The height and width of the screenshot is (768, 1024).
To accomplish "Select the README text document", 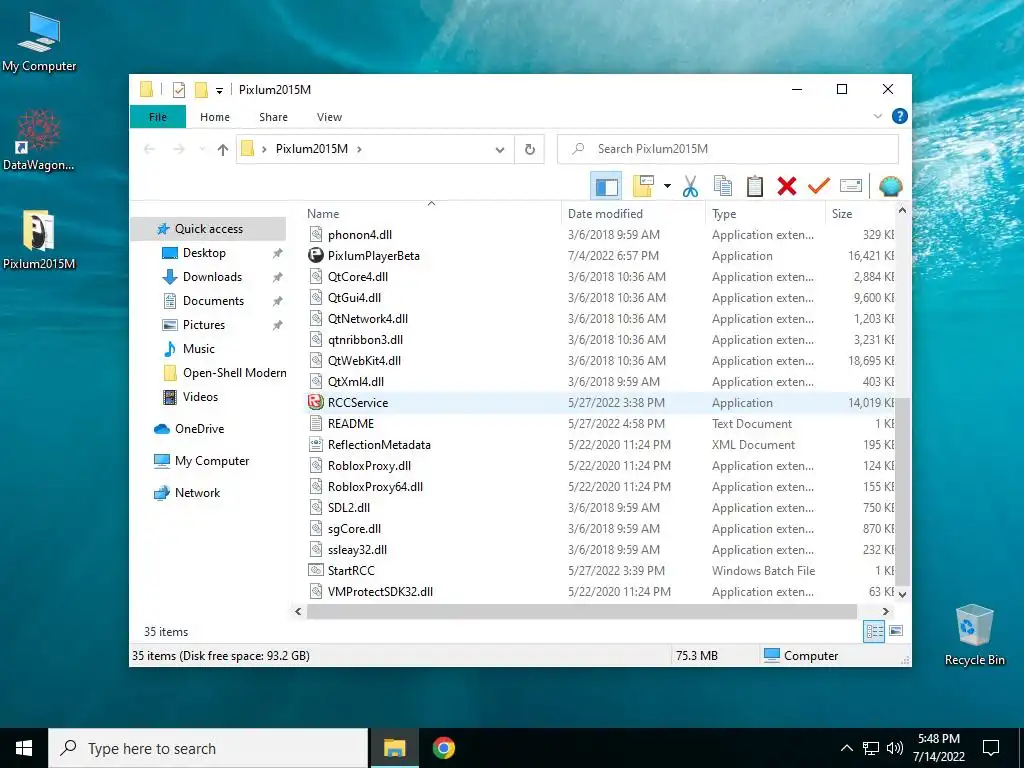I will pos(351,424).
